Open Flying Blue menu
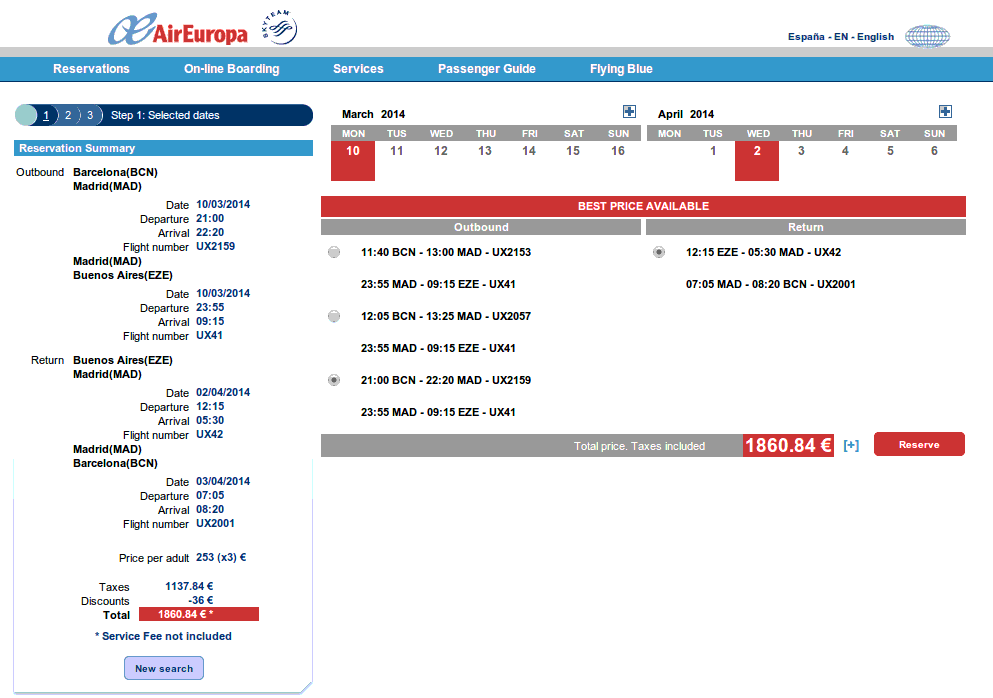The height and width of the screenshot is (698, 993). (621, 68)
